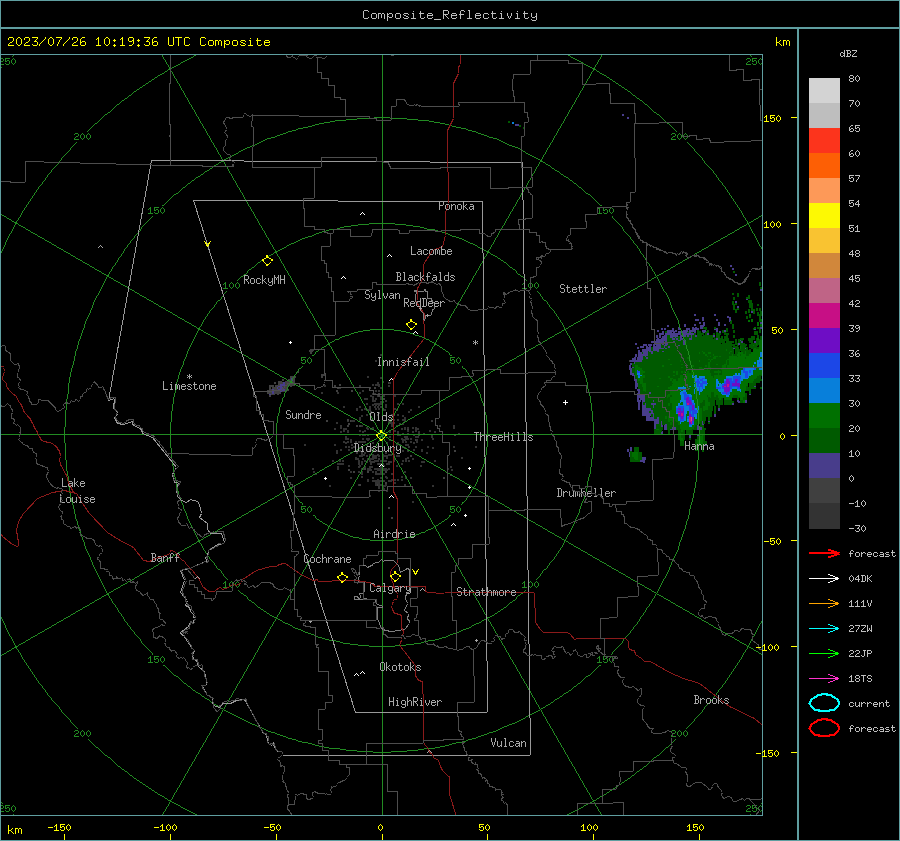Click the Okotoks label
900x841 pixels.
point(400,667)
